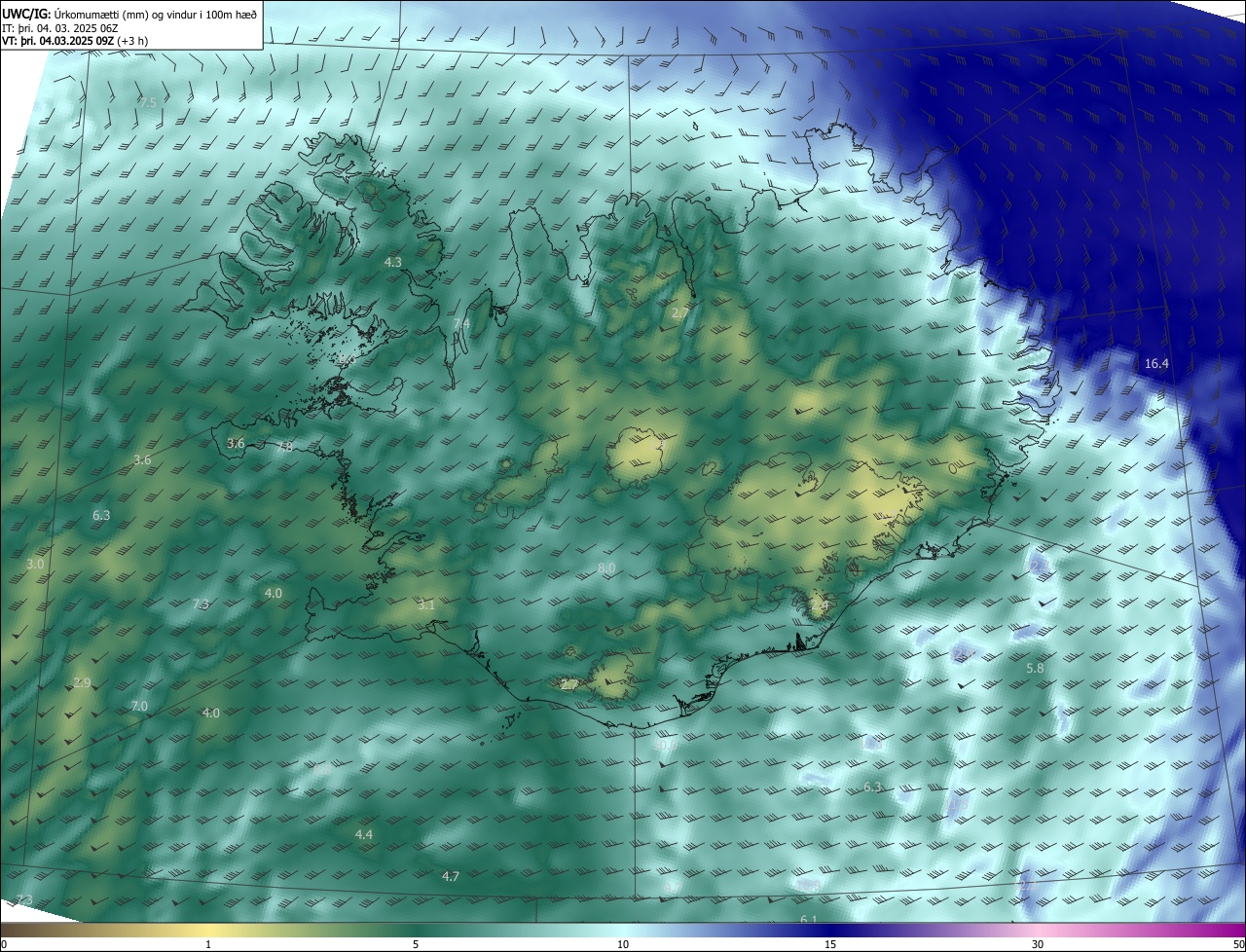The width and height of the screenshot is (1246, 952).
Task: Click the 7.8 precipitation value label
Action: click(284, 447)
